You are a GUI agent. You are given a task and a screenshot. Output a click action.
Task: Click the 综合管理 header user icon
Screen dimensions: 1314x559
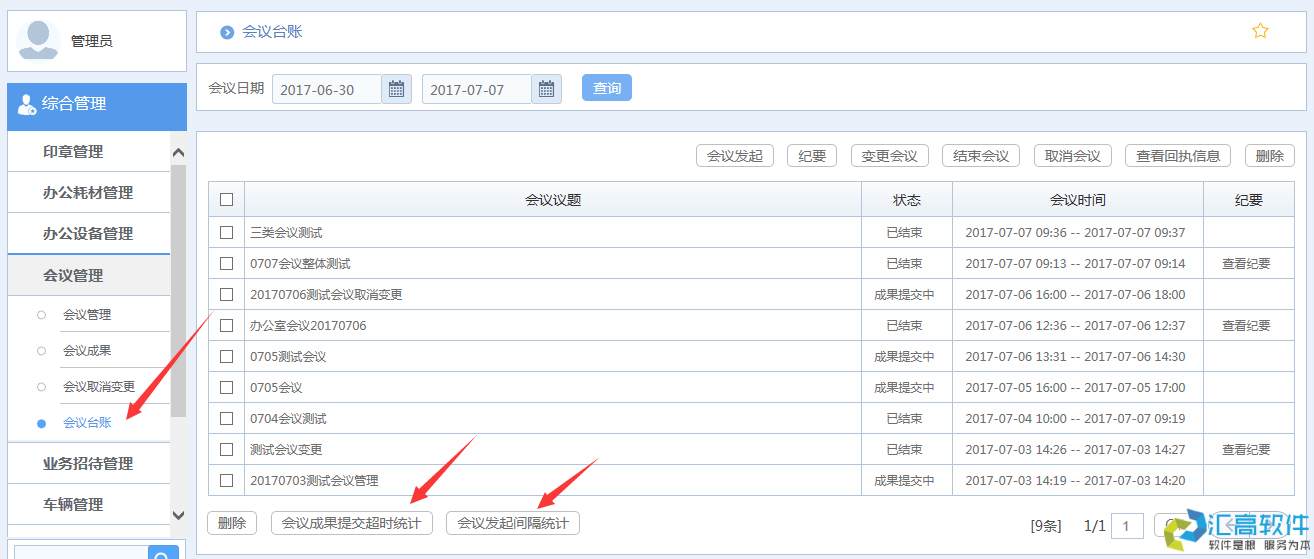pyautogui.click(x=27, y=104)
